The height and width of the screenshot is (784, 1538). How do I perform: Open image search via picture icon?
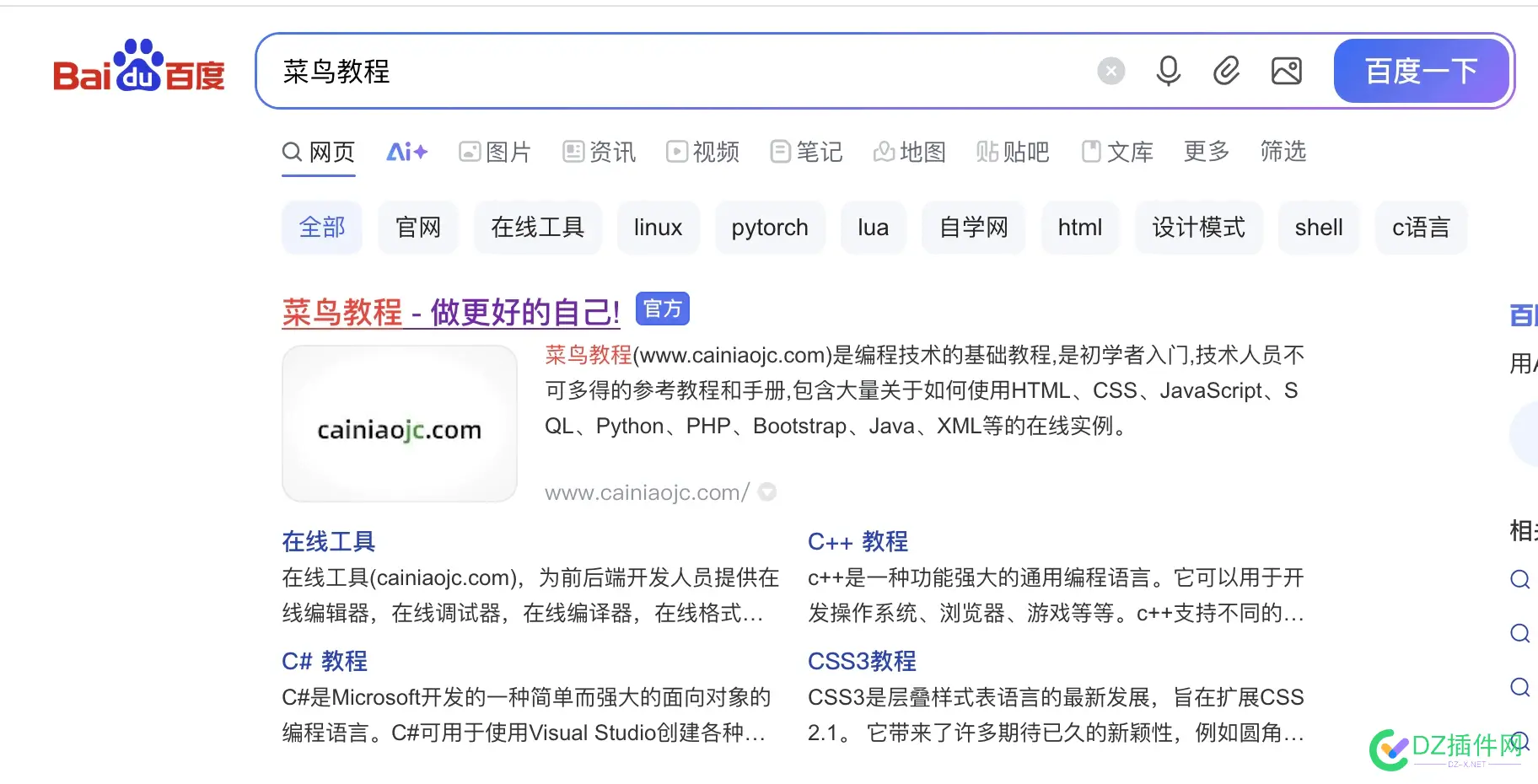coord(1286,72)
